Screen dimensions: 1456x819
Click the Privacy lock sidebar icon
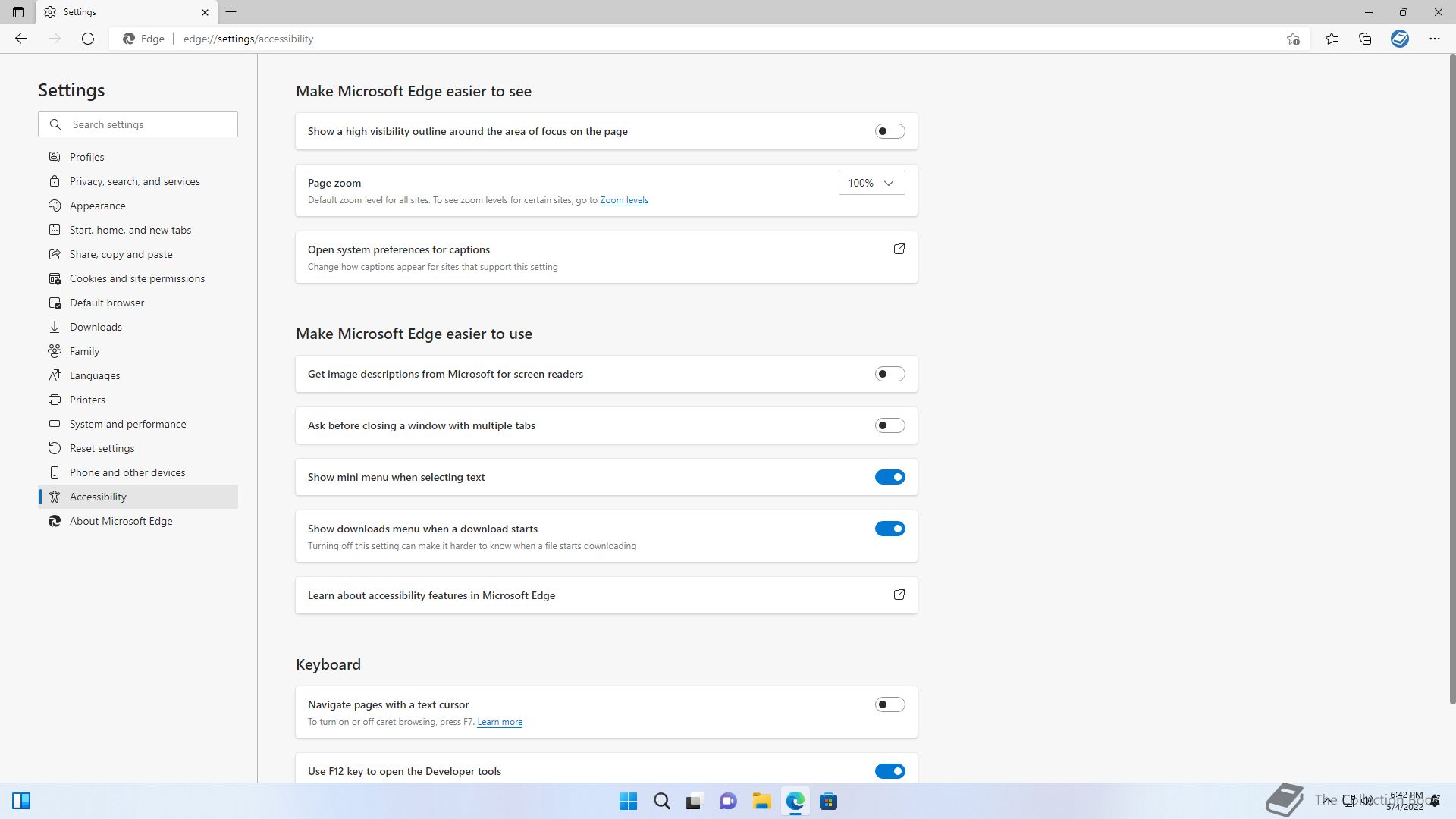pyautogui.click(x=55, y=181)
